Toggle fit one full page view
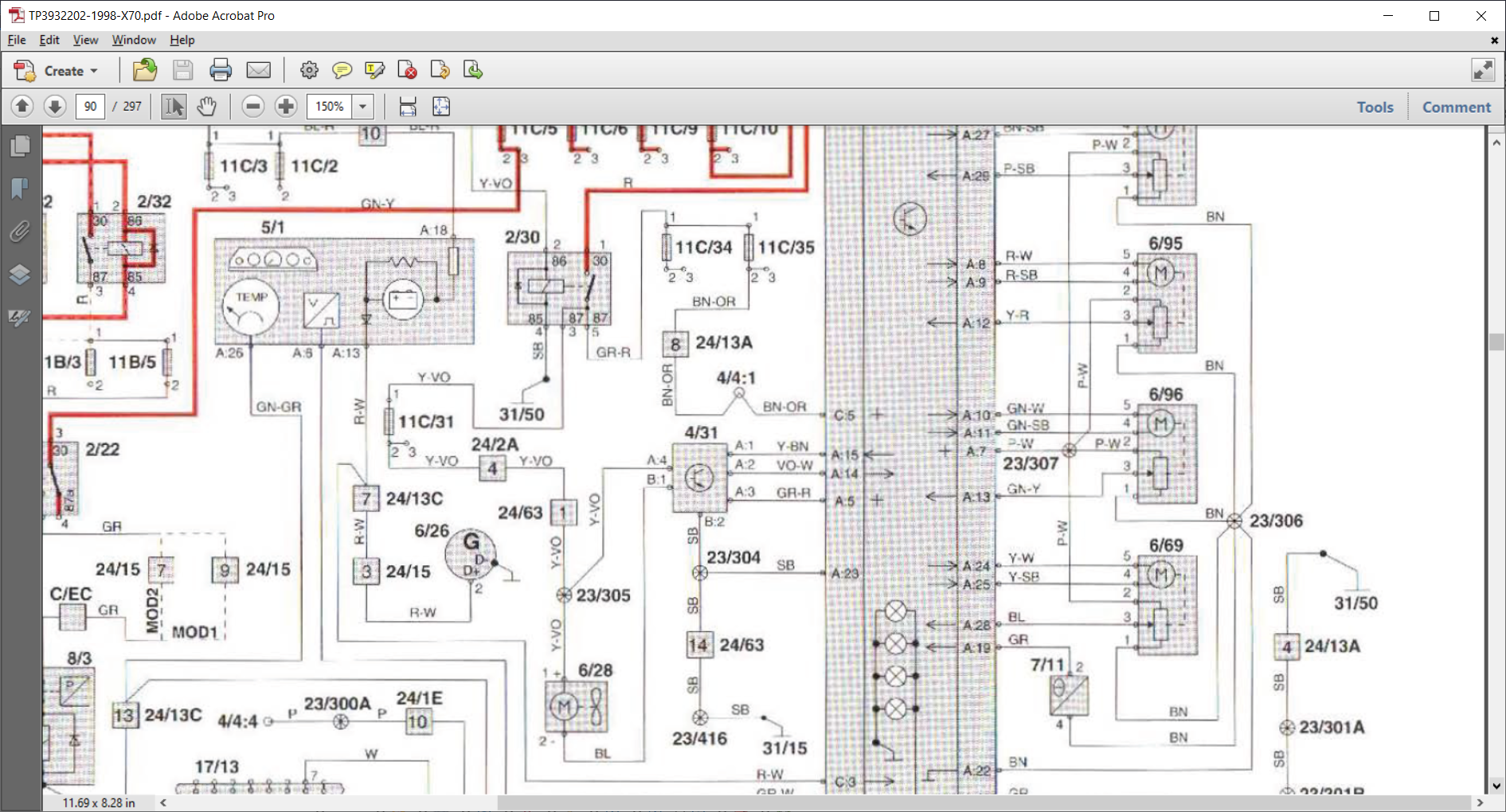1506x812 pixels. (441, 106)
